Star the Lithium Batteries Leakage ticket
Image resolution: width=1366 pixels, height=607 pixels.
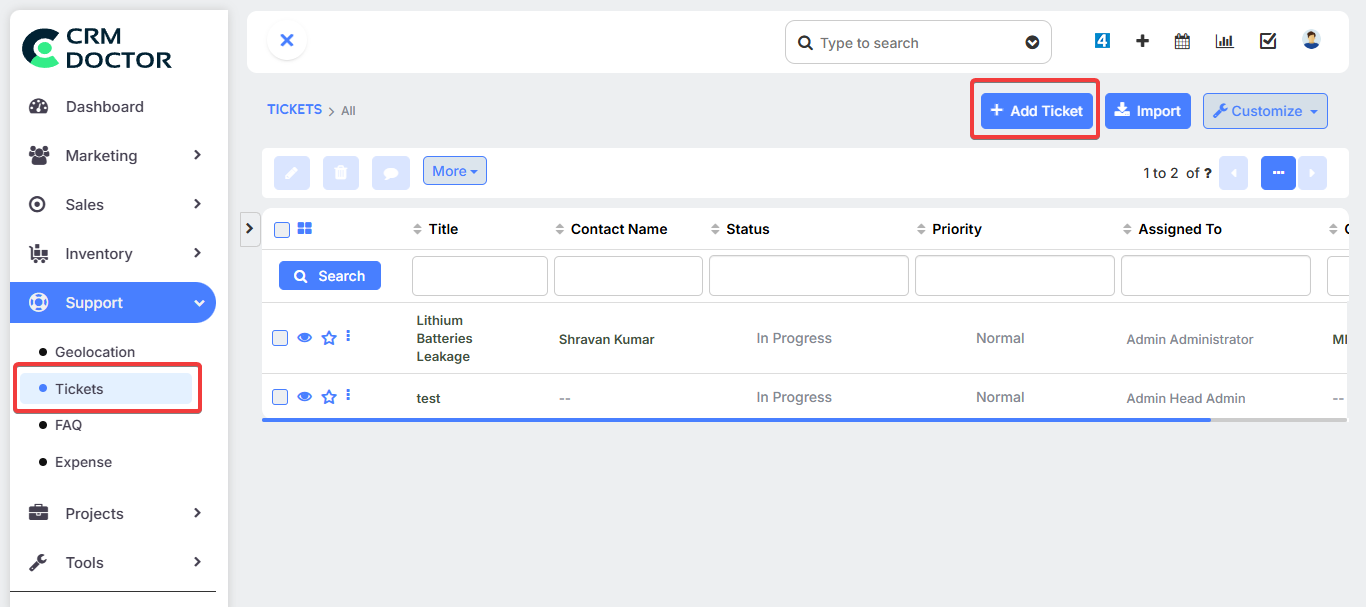[328, 338]
